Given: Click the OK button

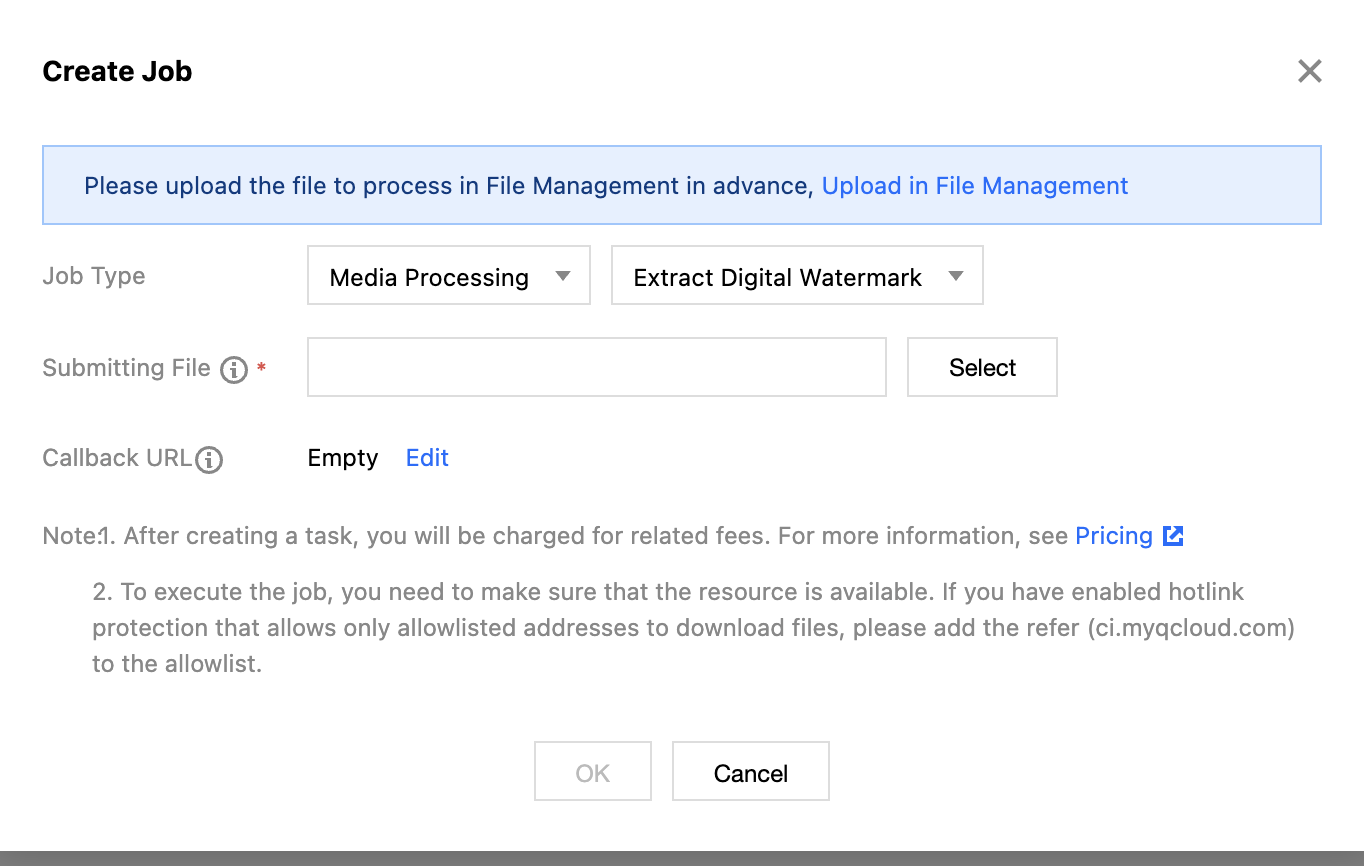Looking at the screenshot, I should coord(592,772).
